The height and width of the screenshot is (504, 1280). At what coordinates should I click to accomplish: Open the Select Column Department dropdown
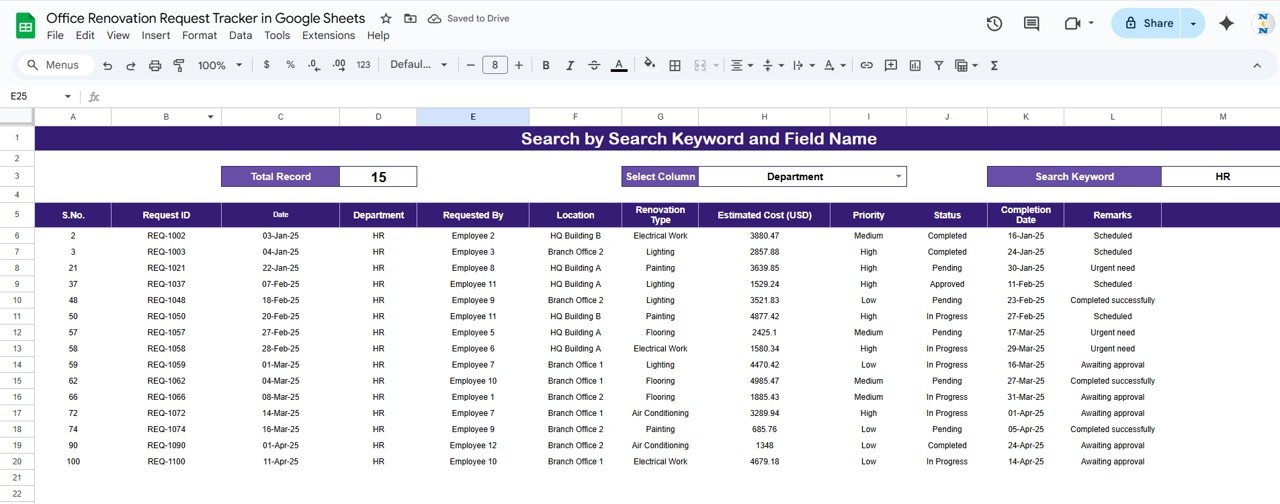tap(898, 177)
